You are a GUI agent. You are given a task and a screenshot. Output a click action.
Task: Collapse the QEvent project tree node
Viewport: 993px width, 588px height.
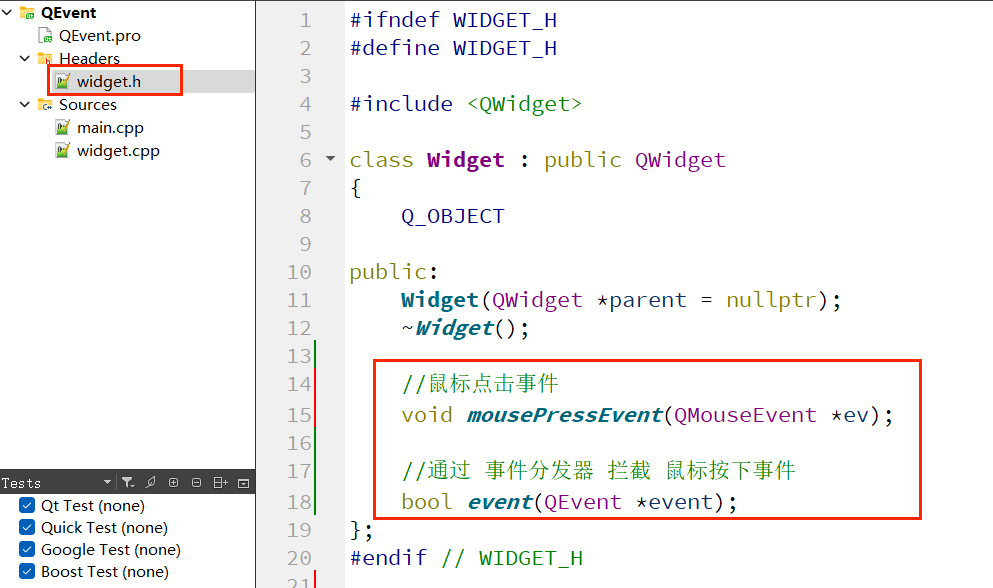(7, 12)
